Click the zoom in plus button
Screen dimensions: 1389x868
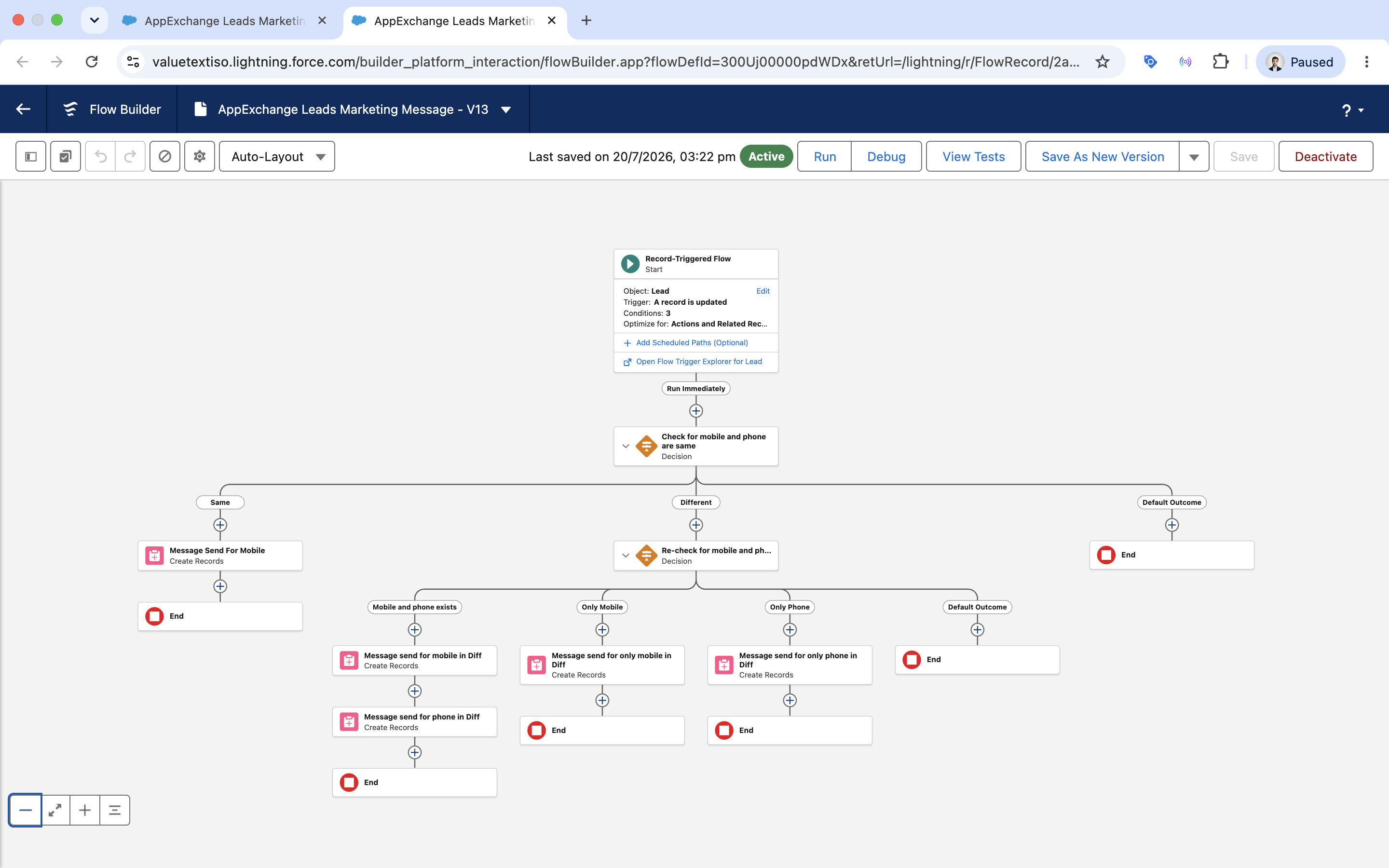85,810
